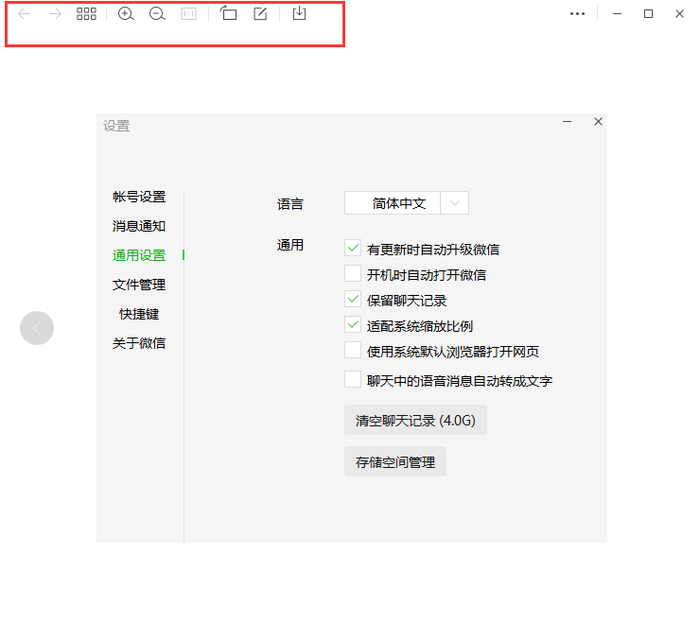Screen dimensions: 700x623
Task: Open 帐号设置 section
Action: click(x=139, y=197)
